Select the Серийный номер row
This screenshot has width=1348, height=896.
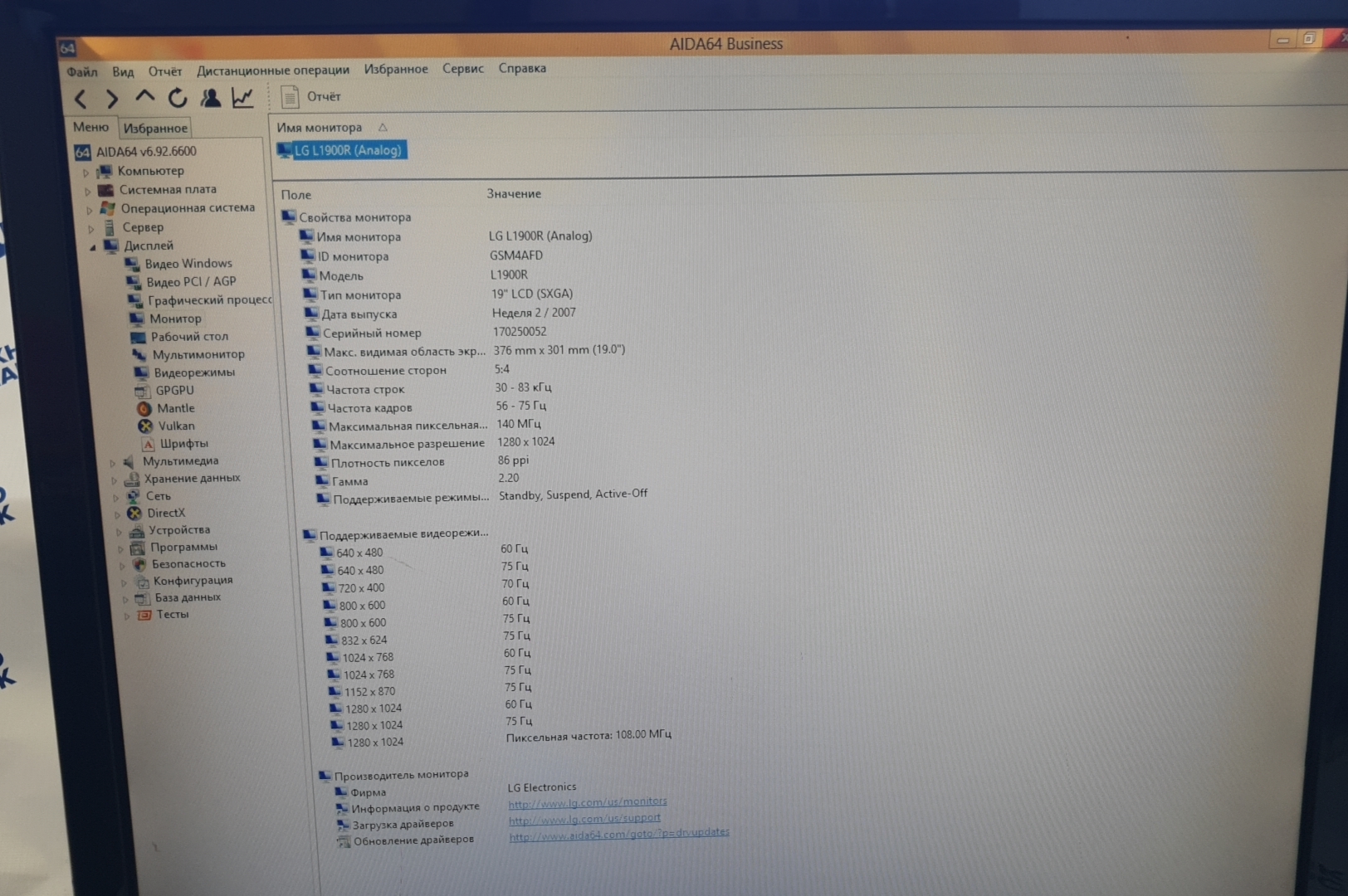[427, 333]
